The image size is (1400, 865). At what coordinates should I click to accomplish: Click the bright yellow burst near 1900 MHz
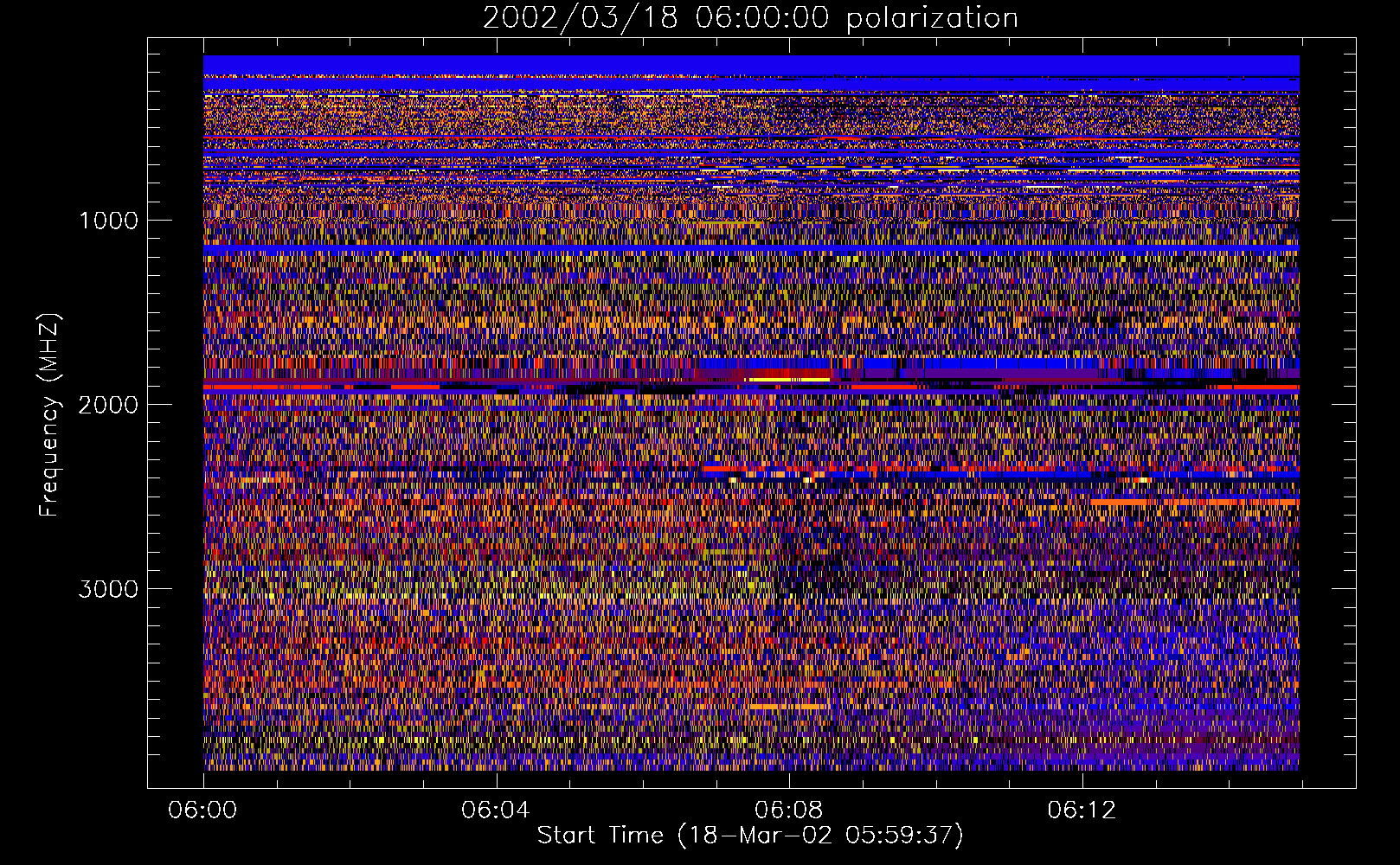(789, 379)
